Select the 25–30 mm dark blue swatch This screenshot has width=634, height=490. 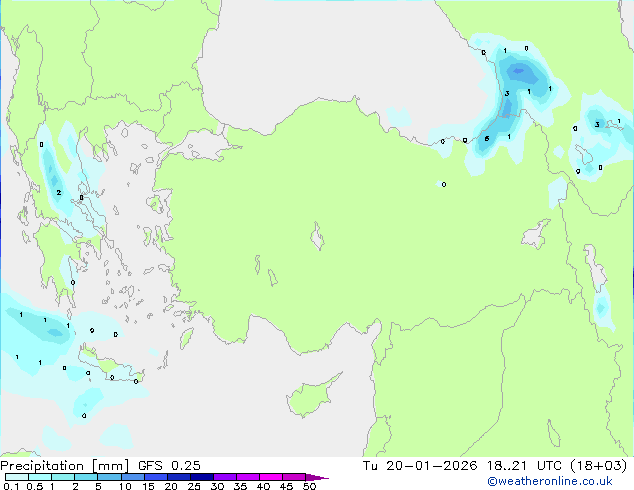(201, 477)
